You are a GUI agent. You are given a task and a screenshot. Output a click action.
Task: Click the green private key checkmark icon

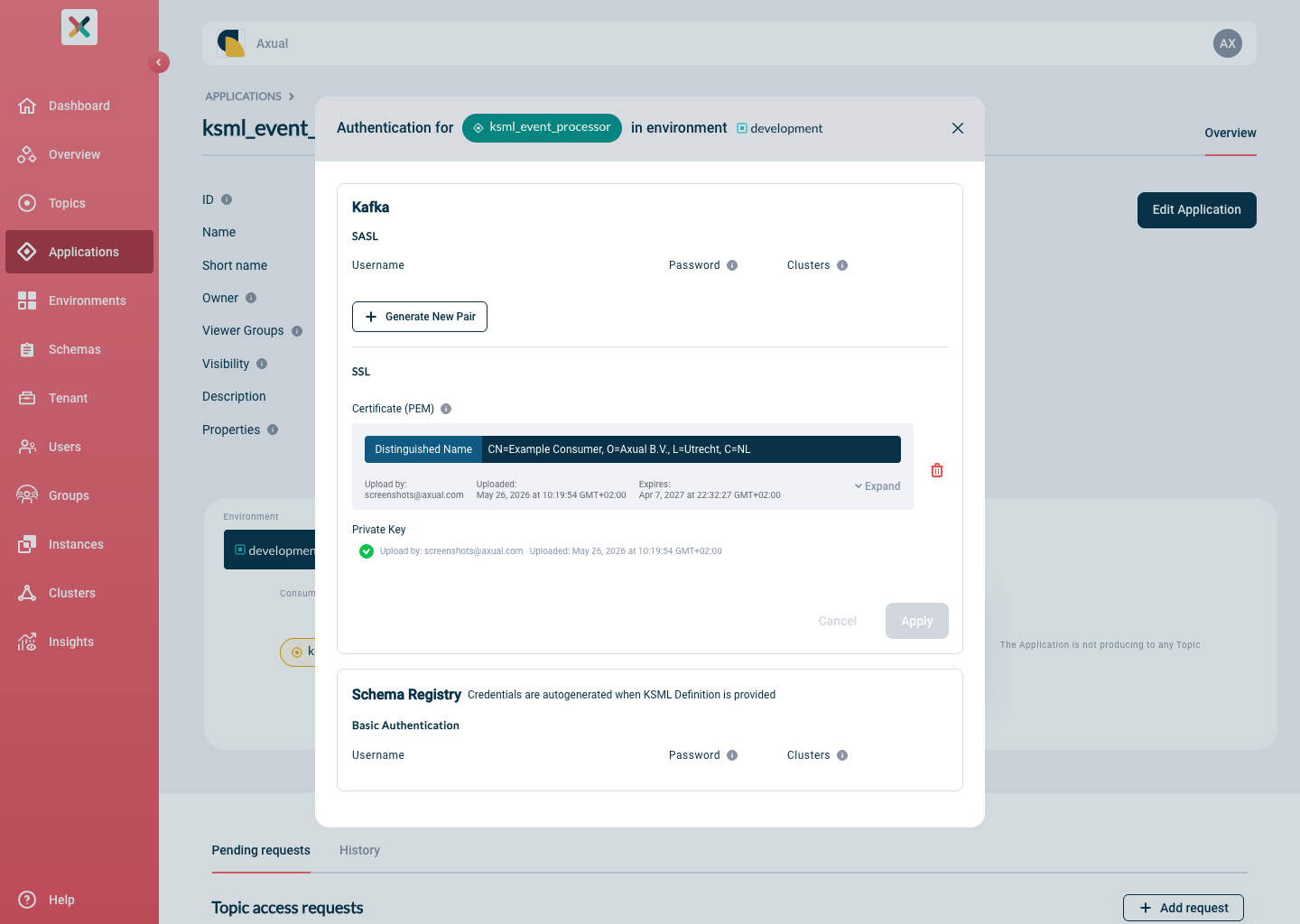click(x=367, y=551)
